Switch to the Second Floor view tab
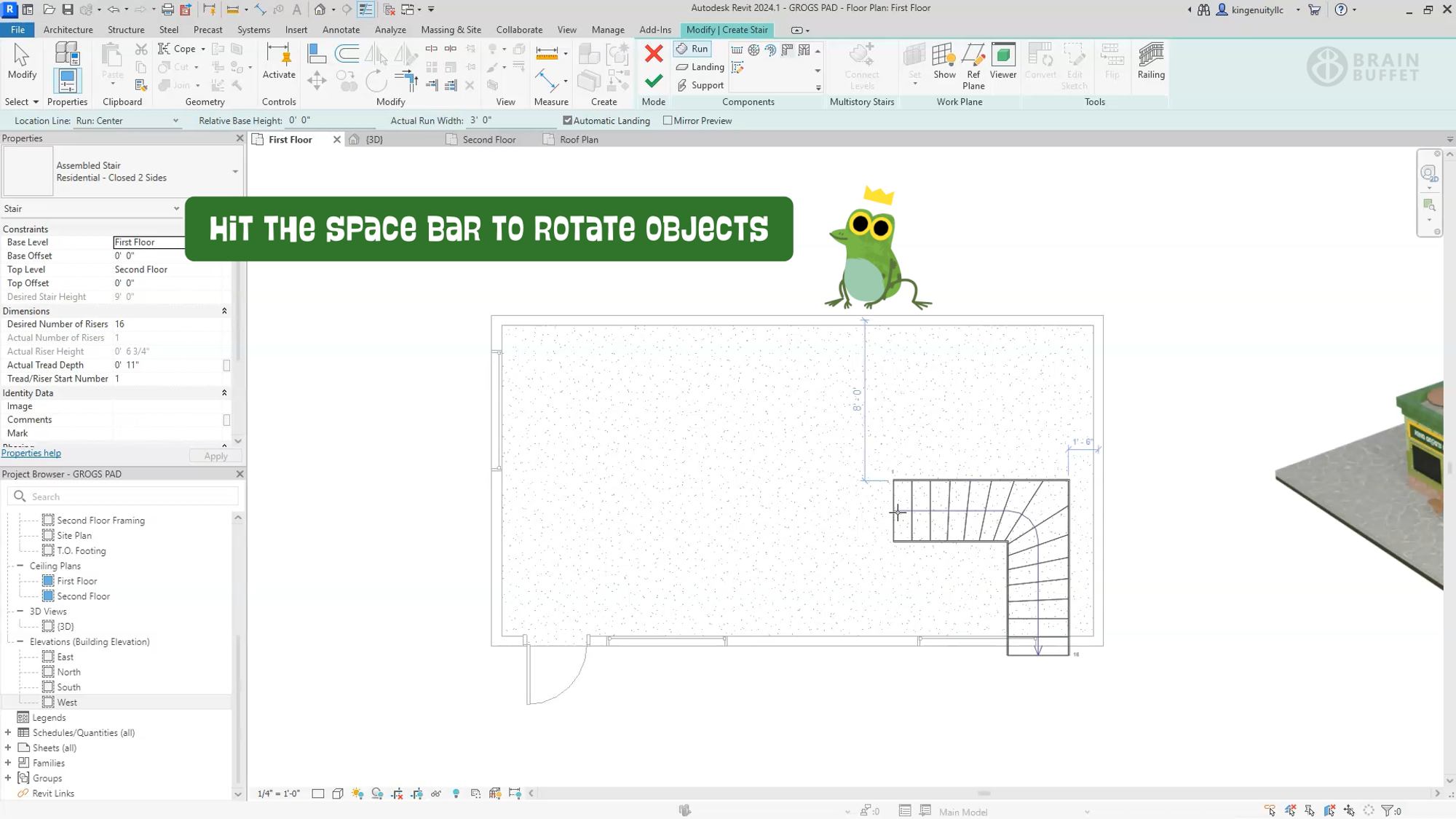The image size is (1456, 819). click(x=489, y=139)
